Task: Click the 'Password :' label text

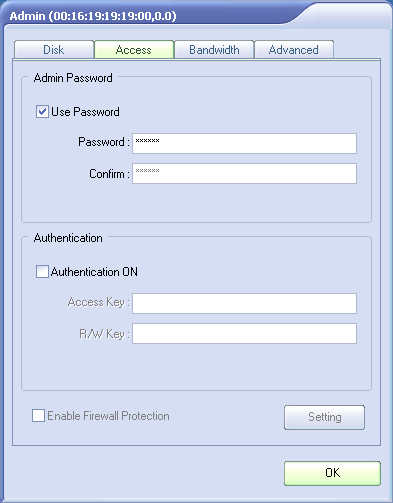Action: (x=104, y=142)
